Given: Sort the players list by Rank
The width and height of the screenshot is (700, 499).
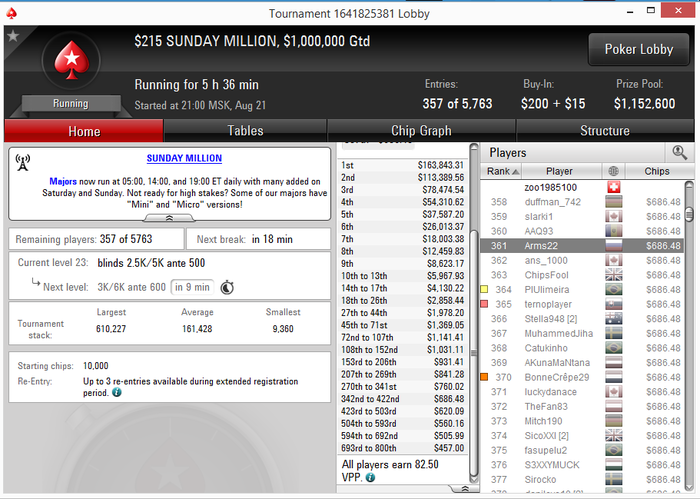Looking at the screenshot, I should [x=501, y=171].
